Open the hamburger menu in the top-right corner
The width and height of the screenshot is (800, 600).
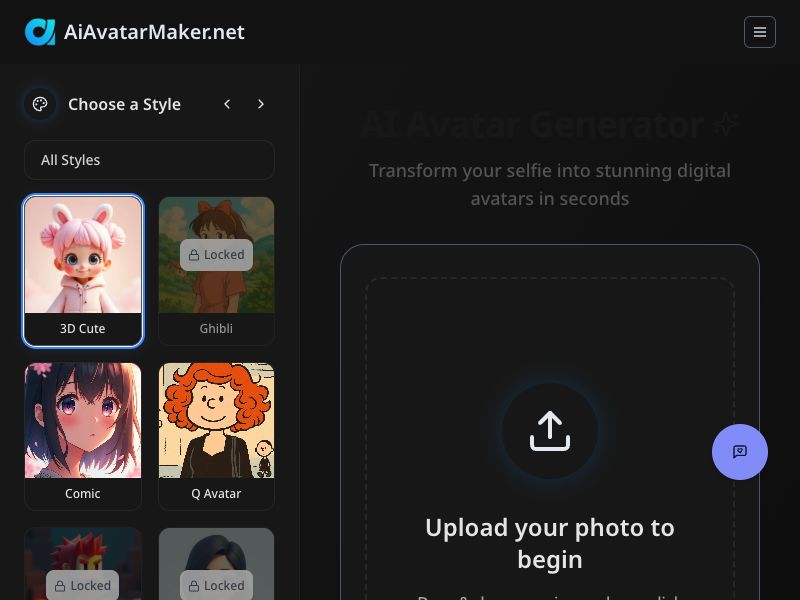pyautogui.click(x=760, y=32)
